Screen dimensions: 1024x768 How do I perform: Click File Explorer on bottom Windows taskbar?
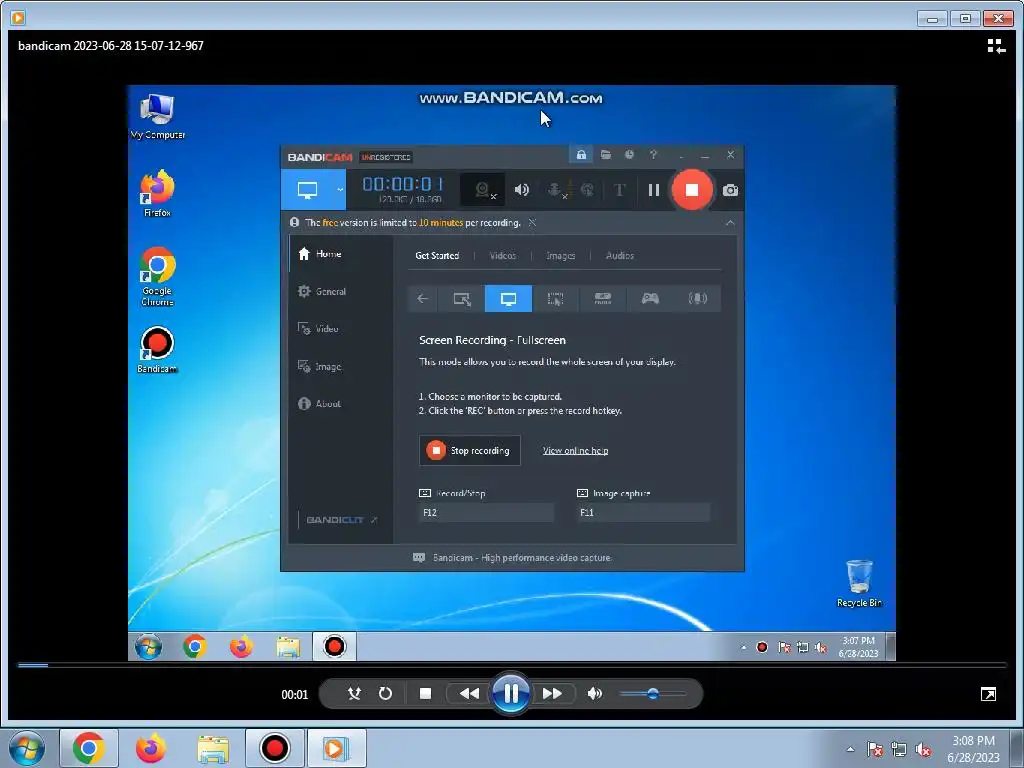point(213,748)
